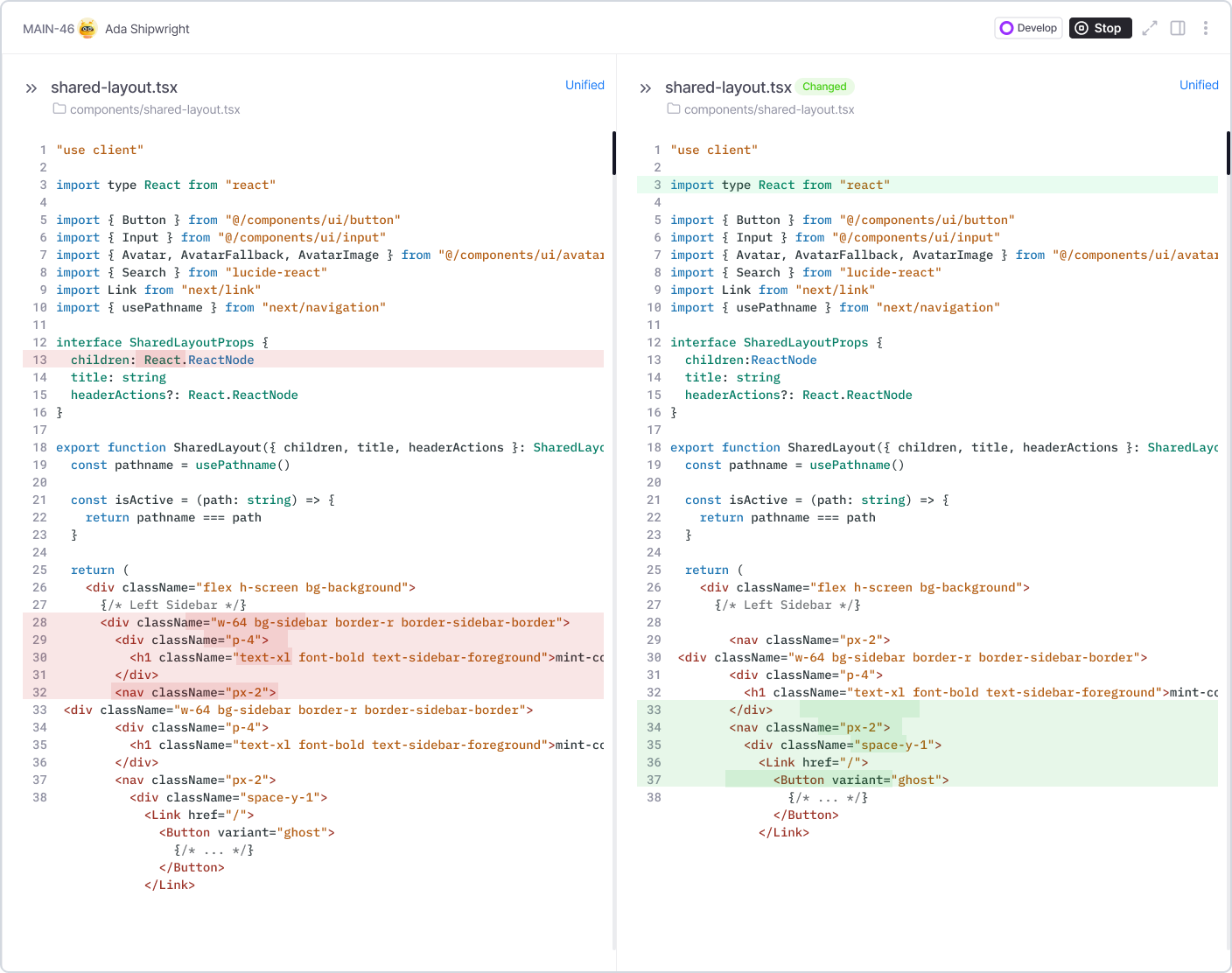Image resolution: width=1232 pixels, height=973 pixels.
Task: Collapse the left shared-layout.tsx diff panel
Action: [31, 88]
